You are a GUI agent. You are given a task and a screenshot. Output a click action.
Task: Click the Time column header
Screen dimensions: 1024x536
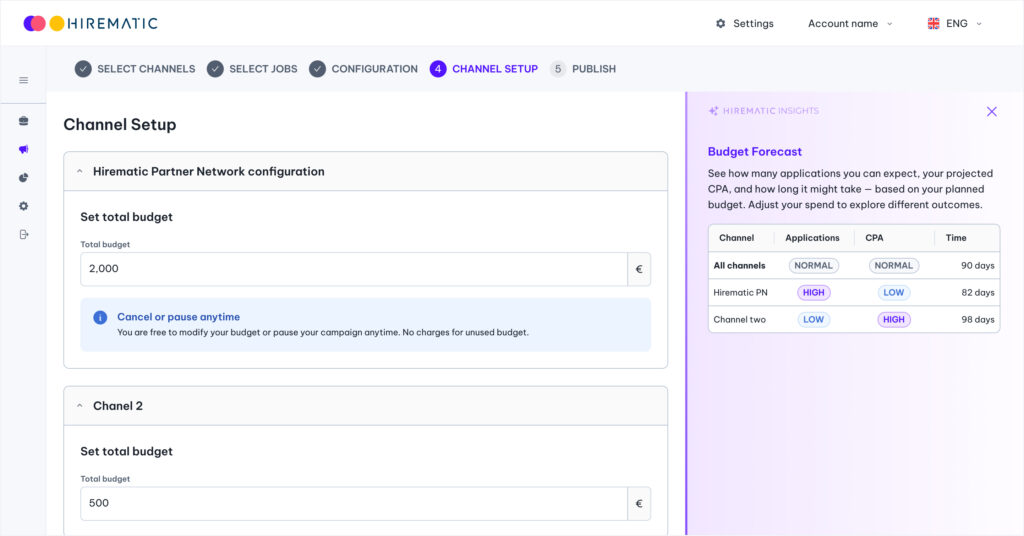coord(956,238)
